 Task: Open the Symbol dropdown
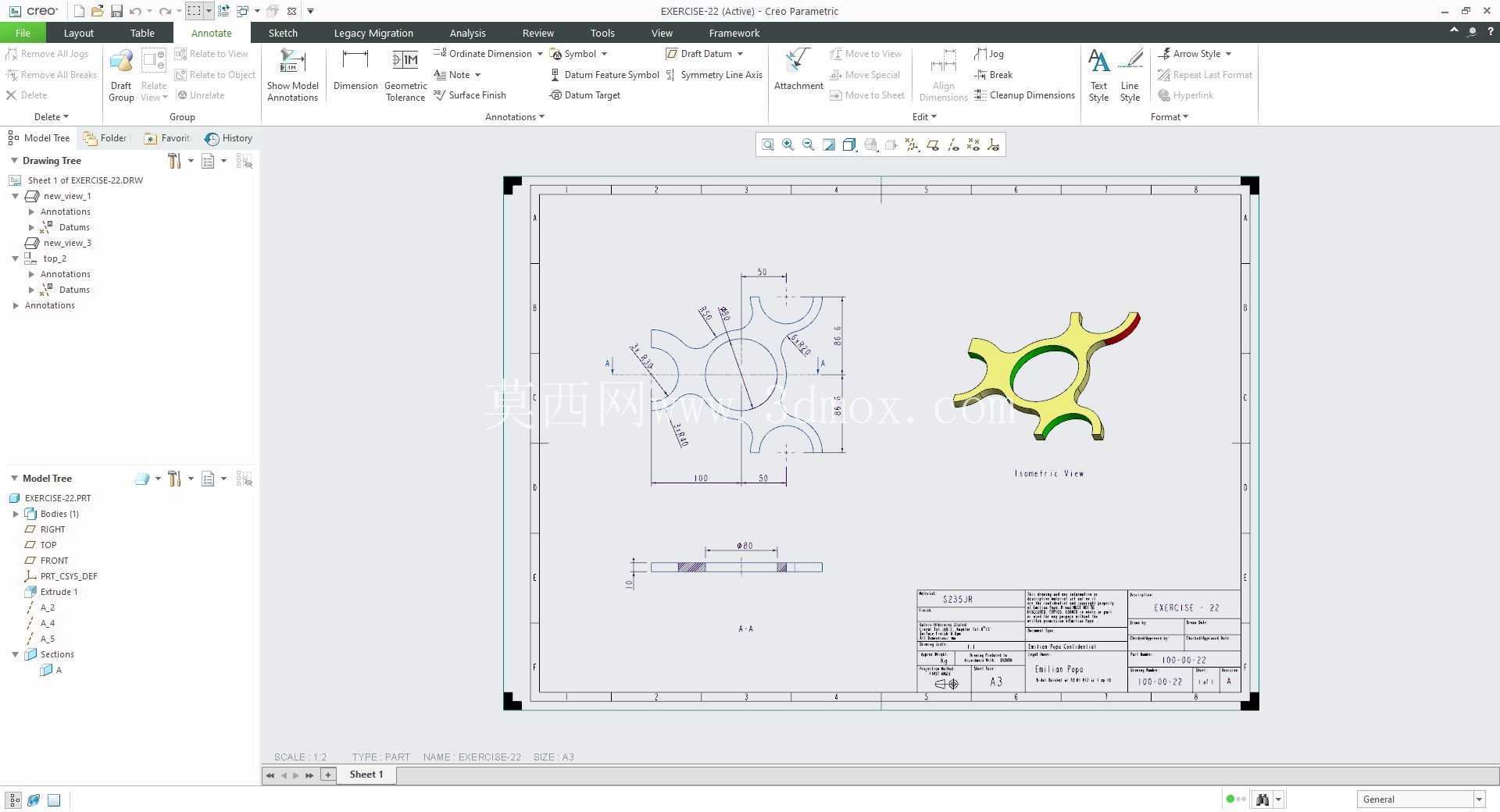point(604,54)
